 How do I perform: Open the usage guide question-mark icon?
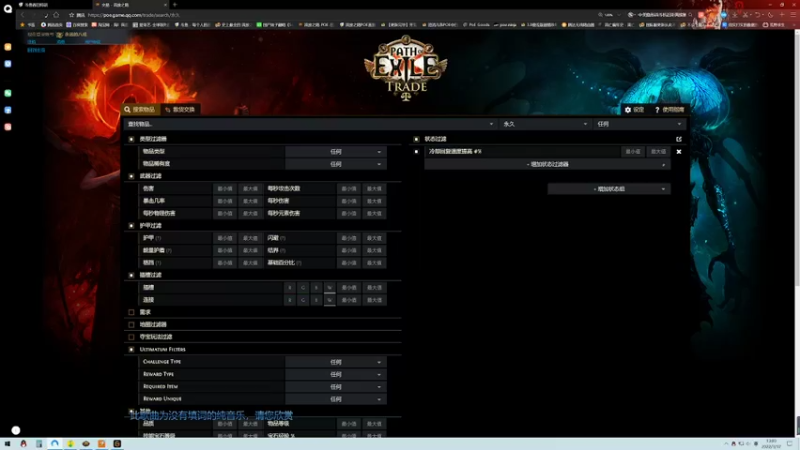[657, 110]
